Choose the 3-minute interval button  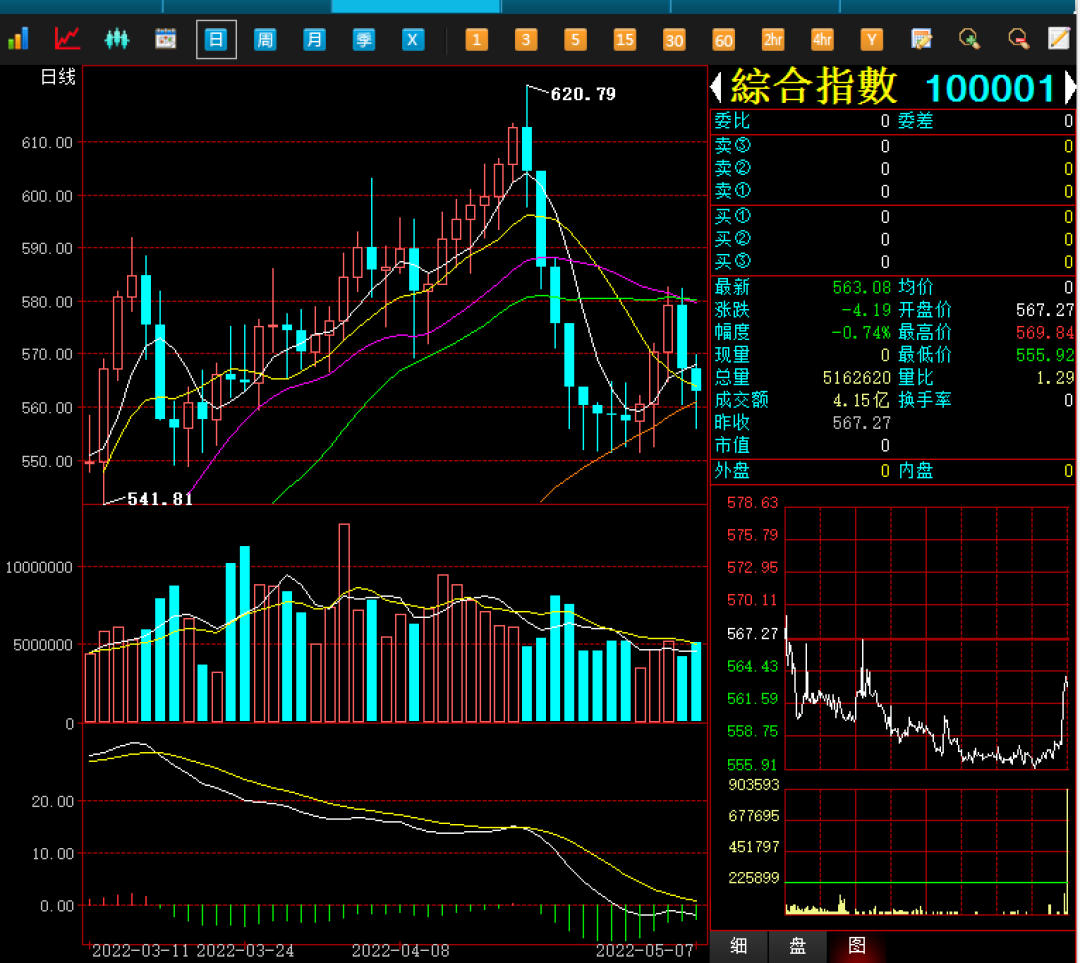(526, 39)
